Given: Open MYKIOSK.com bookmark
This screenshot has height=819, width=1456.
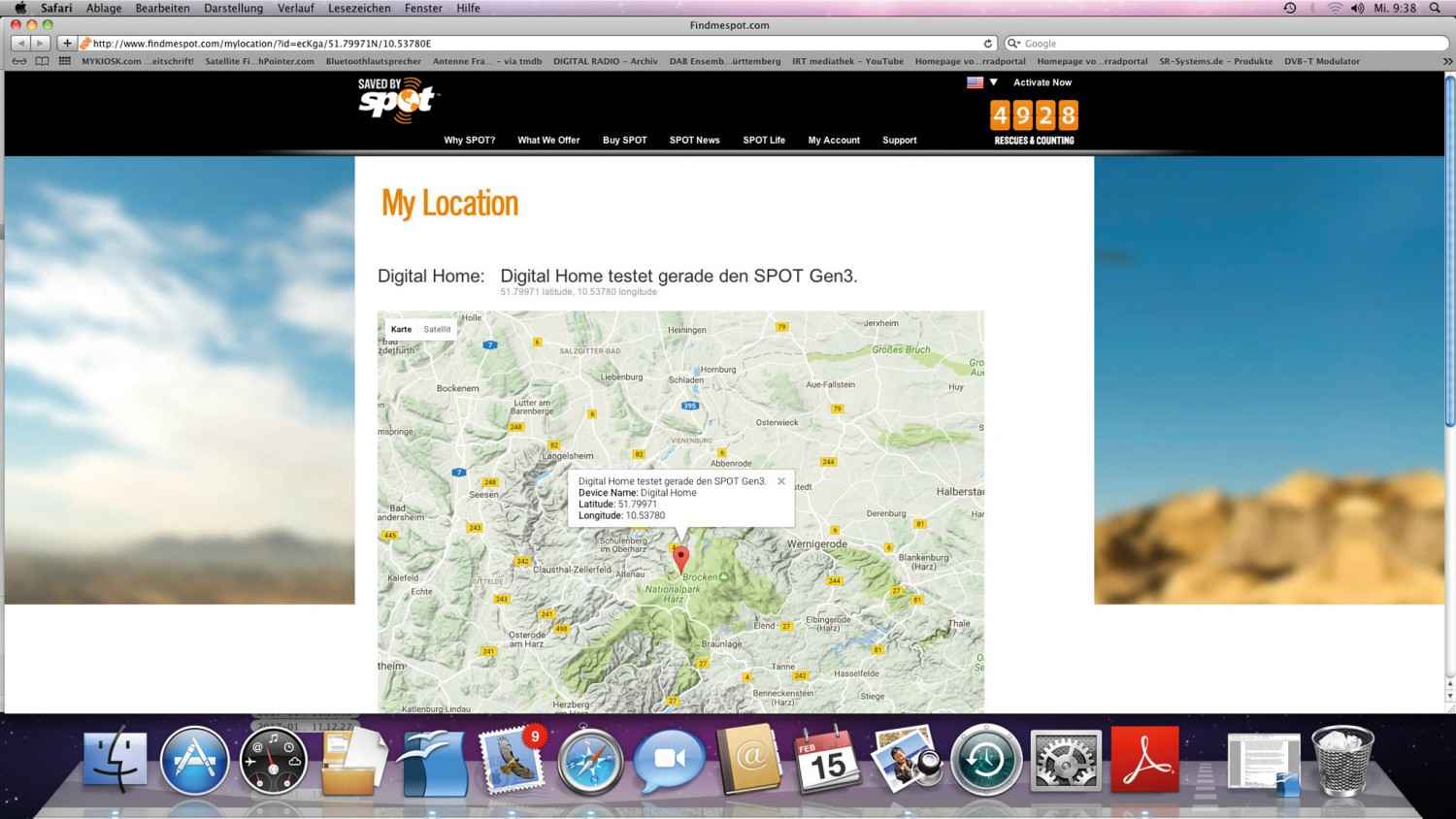Looking at the screenshot, I should point(138,61).
